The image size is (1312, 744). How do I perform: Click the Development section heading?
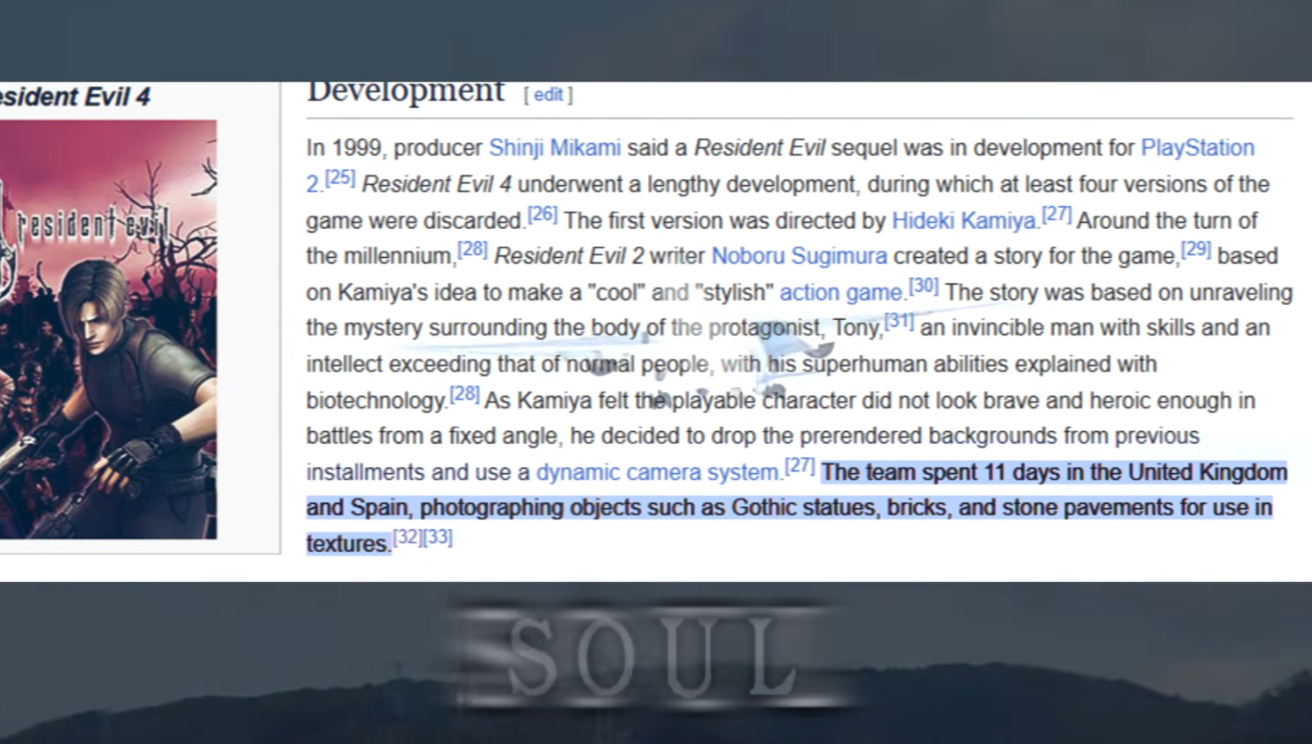pos(405,91)
